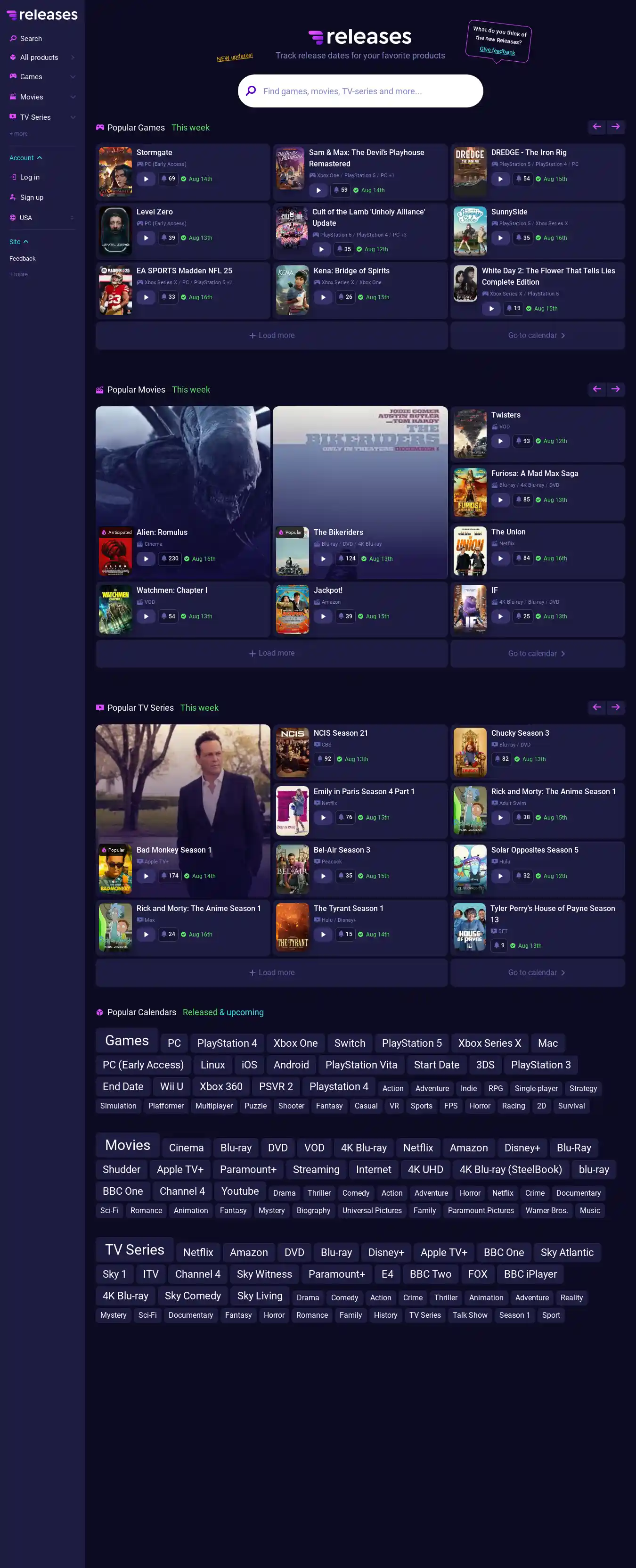The height and width of the screenshot is (1568, 636).
Task: Go to next Popular Movies page arrow
Action: [616, 389]
